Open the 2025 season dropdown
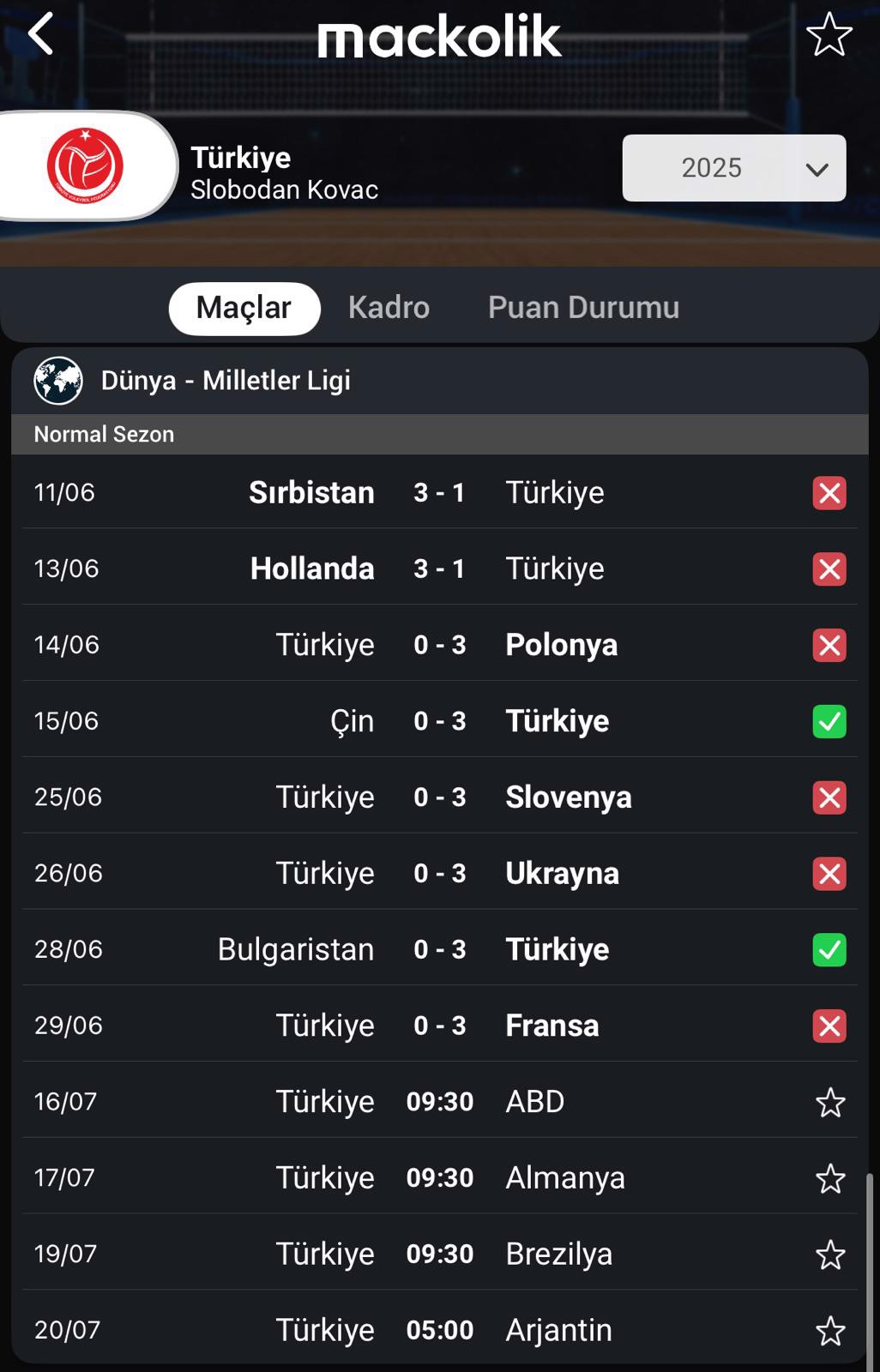Viewport: 880px width, 1372px height. click(x=734, y=168)
